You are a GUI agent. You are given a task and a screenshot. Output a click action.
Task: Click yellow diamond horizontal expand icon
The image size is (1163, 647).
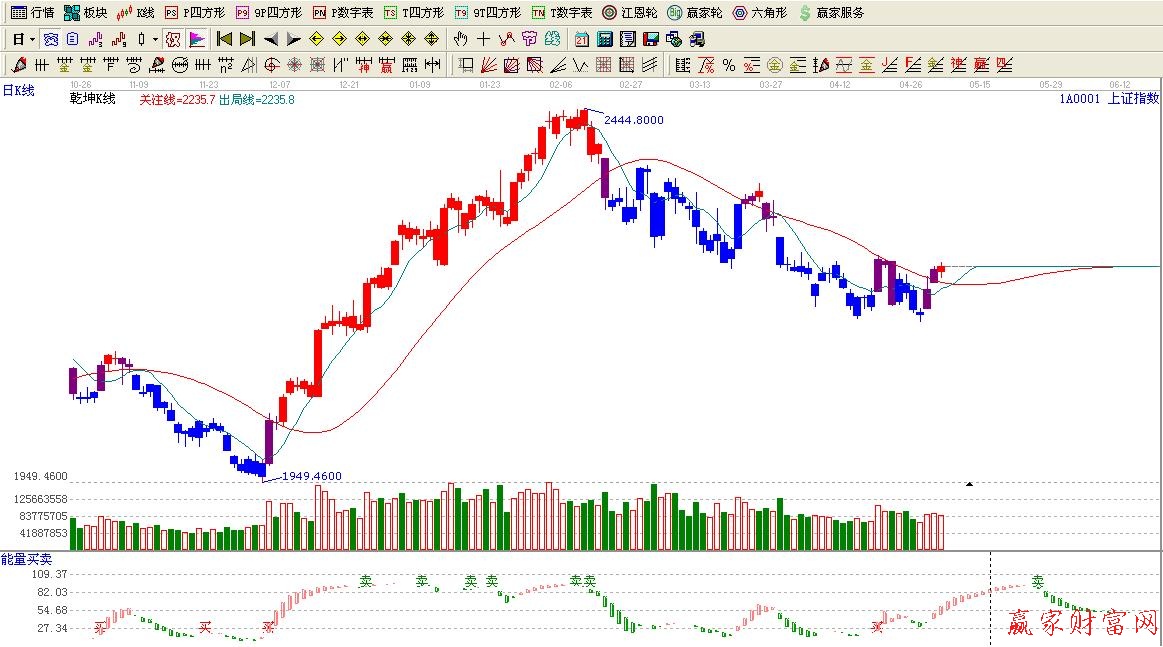point(363,39)
